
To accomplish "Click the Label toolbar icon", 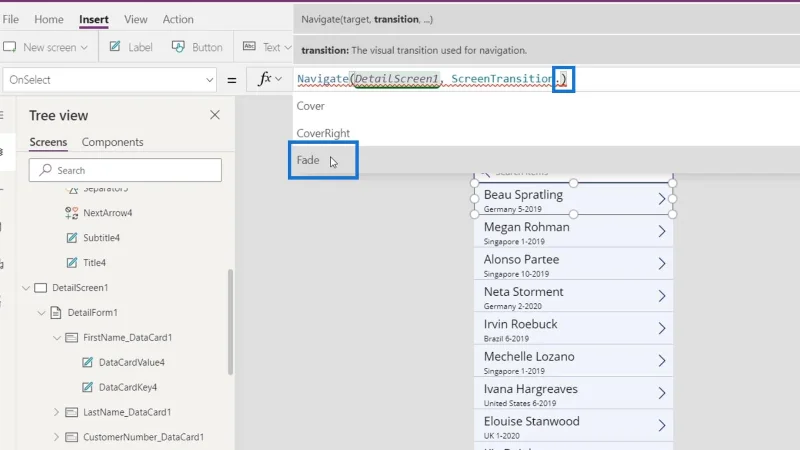I will point(115,46).
